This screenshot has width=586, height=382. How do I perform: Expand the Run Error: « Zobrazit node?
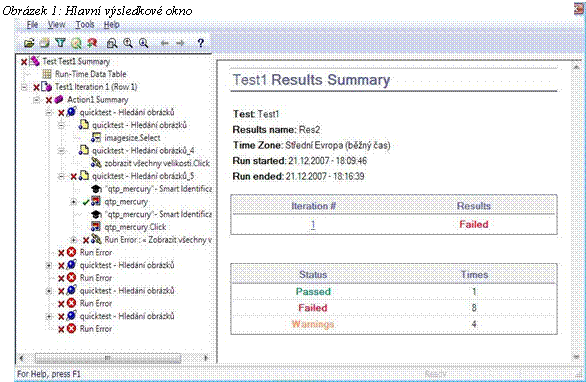74,240
